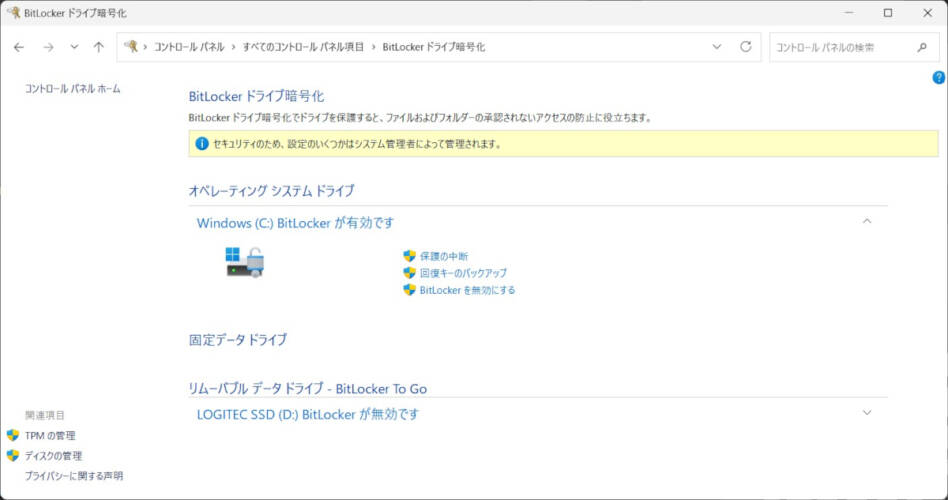This screenshot has height=500, width=948.
Task: Open プライバシーに関する声明 link
Action: coord(74,476)
